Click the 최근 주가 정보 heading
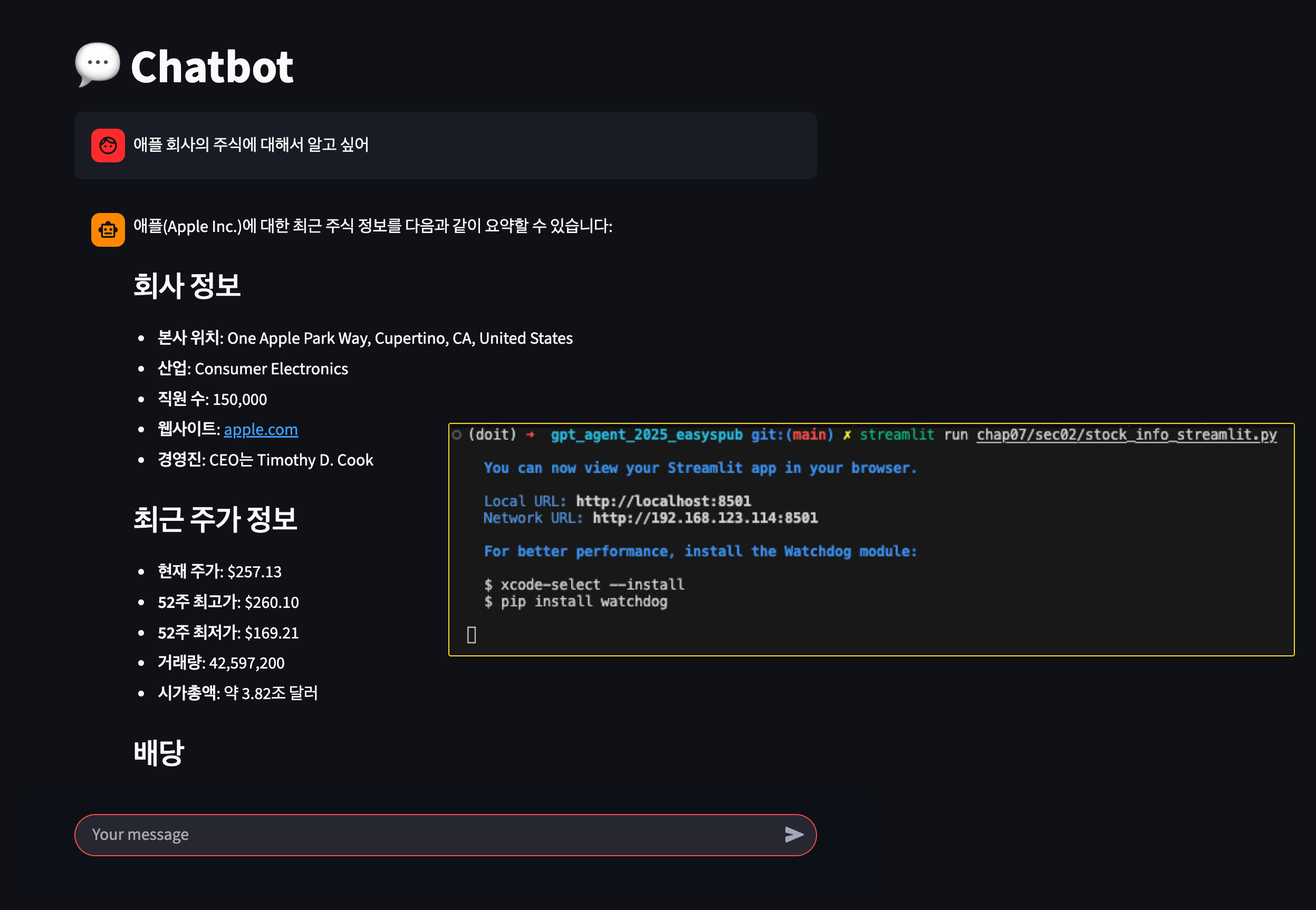Image resolution: width=1316 pixels, height=910 pixels. click(x=215, y=519)
